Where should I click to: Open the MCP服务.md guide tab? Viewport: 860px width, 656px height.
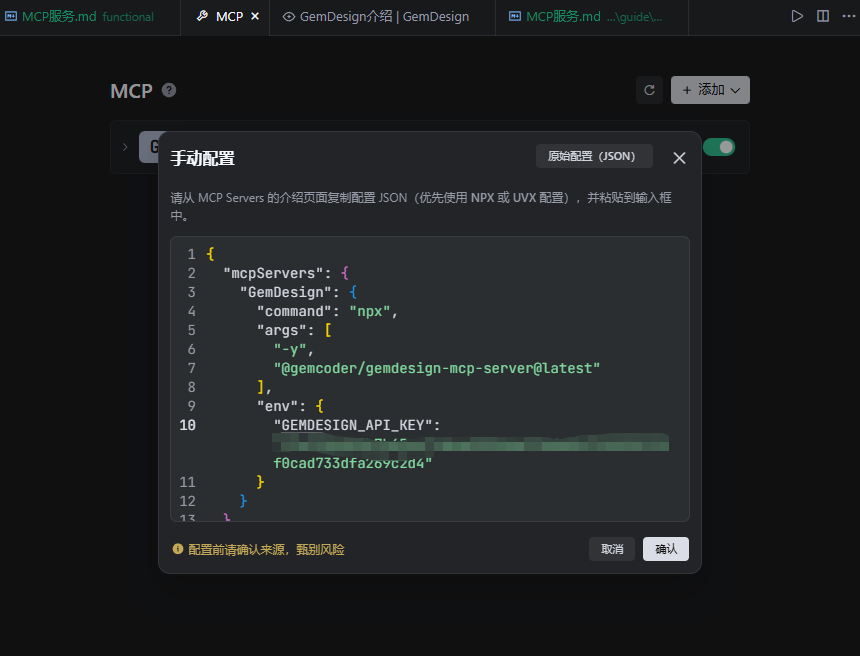point(584,17)
